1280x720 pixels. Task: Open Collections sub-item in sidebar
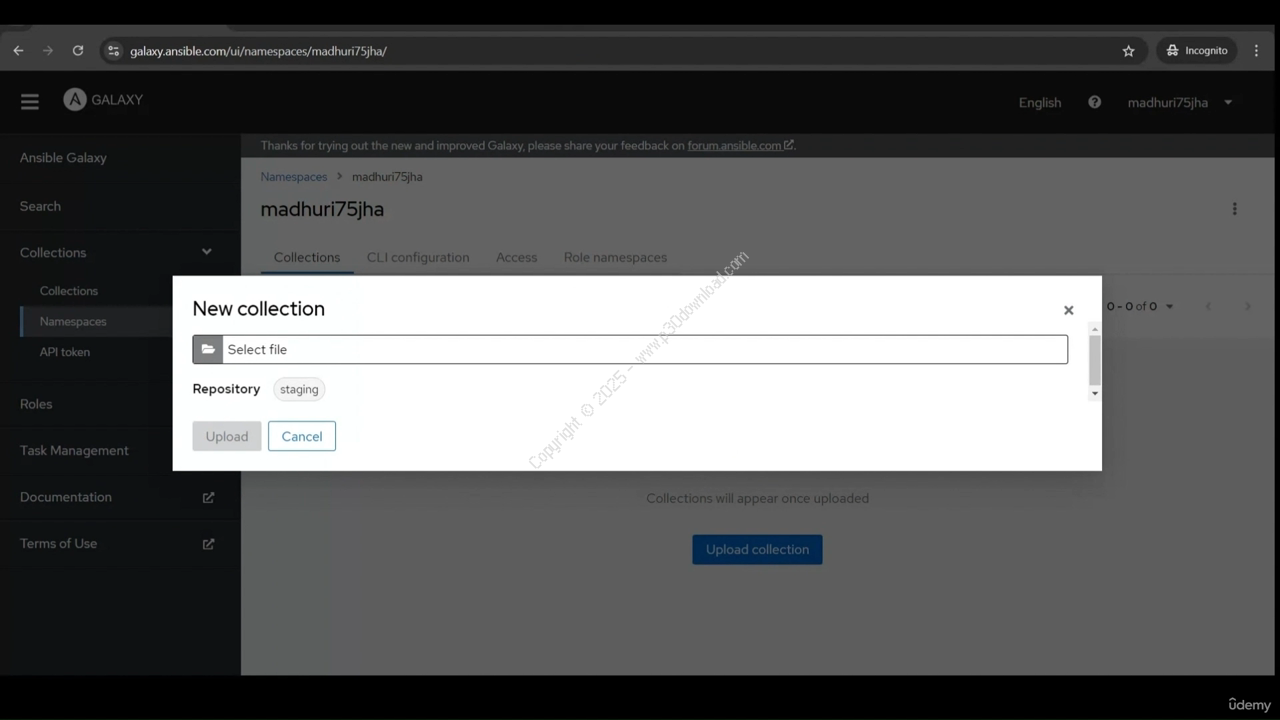pyautogui.click(x=69, y=291)
